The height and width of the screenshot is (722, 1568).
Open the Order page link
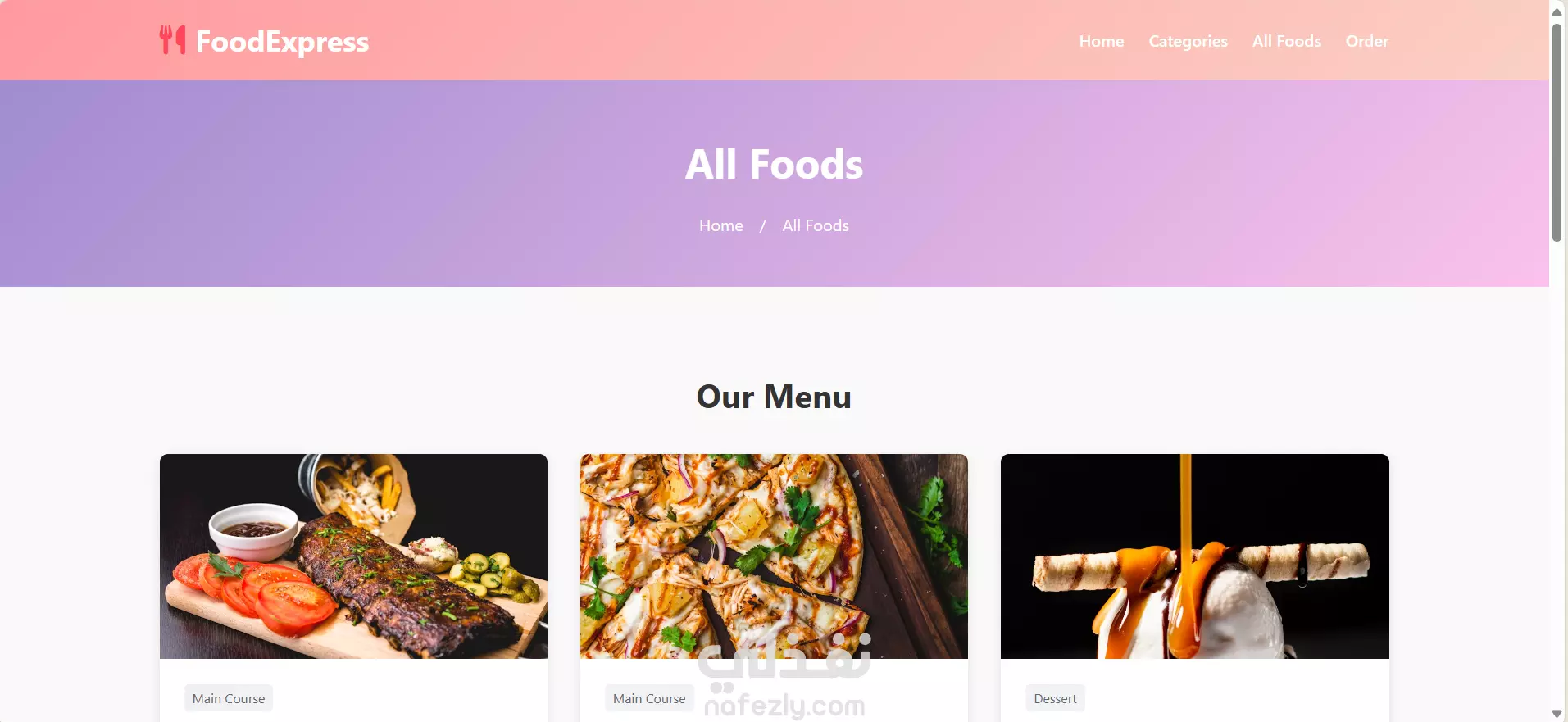(1366, 41)
